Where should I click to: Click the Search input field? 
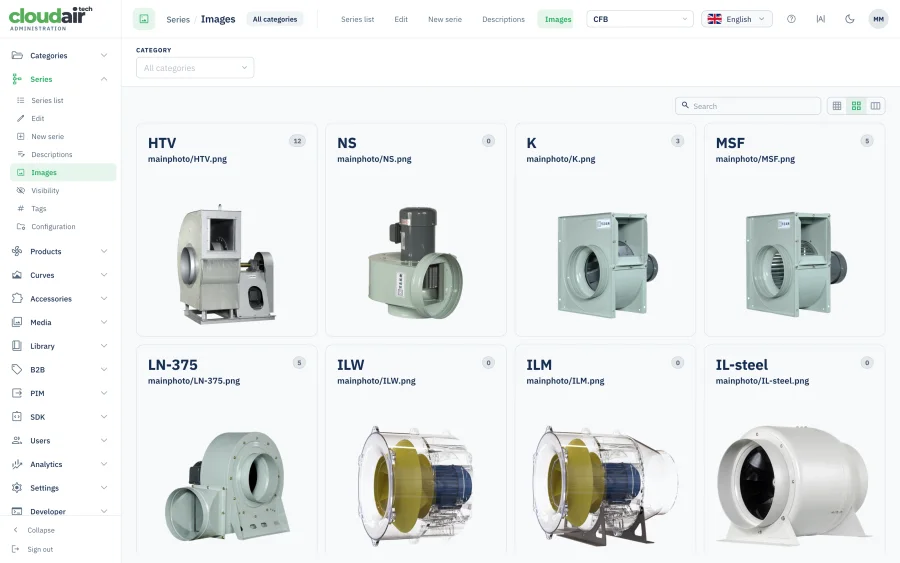[748, 106]
